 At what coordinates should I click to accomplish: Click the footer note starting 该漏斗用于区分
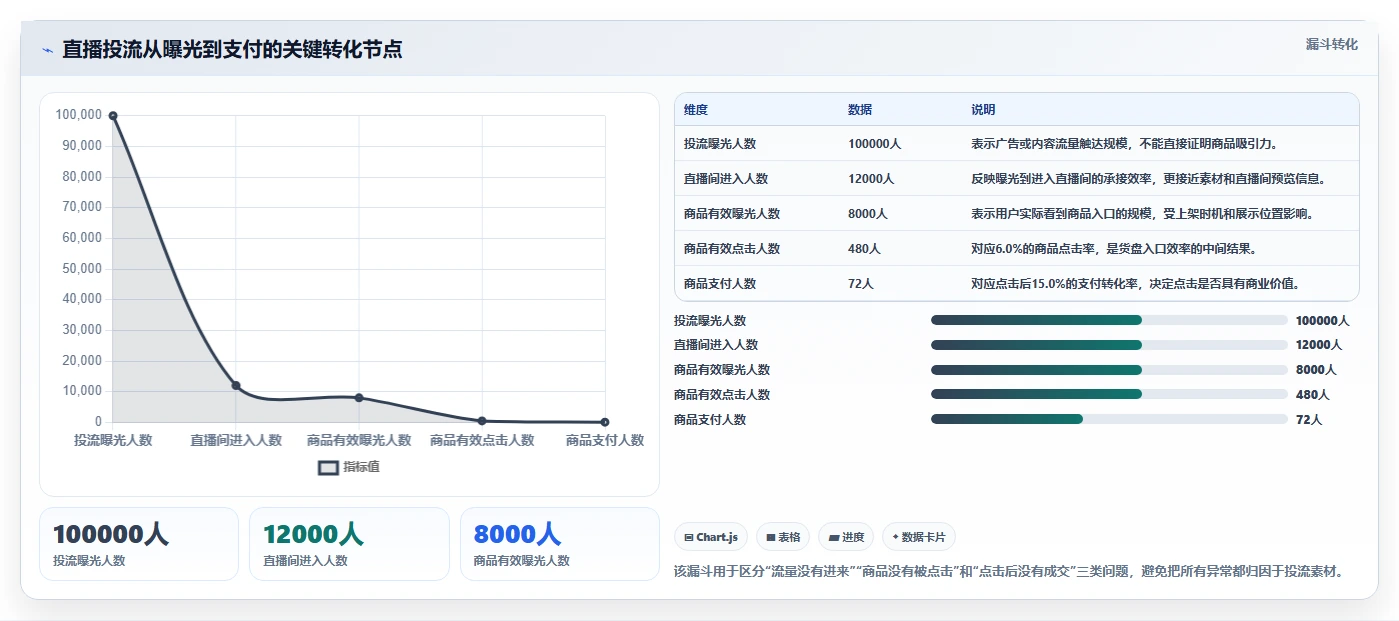1010,572
